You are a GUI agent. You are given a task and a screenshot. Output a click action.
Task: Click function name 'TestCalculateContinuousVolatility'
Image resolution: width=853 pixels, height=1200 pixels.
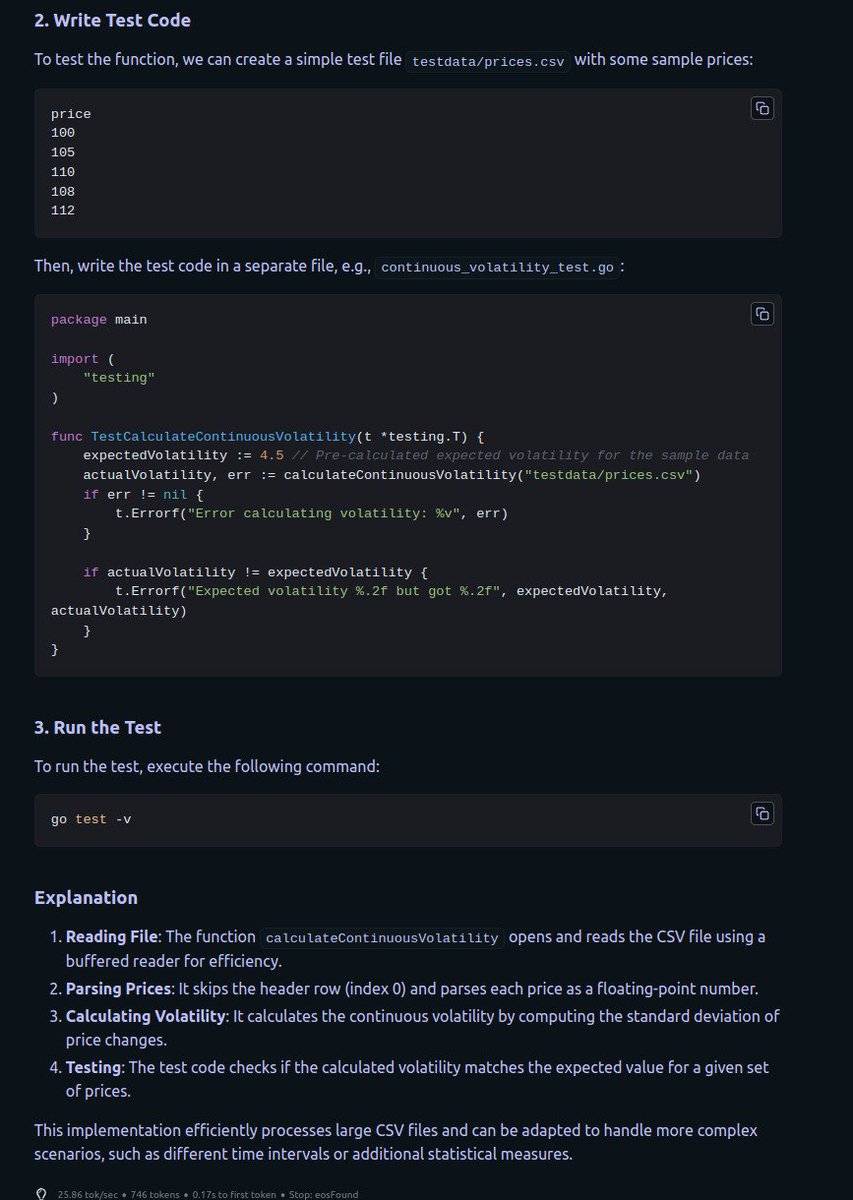[224, 436]
